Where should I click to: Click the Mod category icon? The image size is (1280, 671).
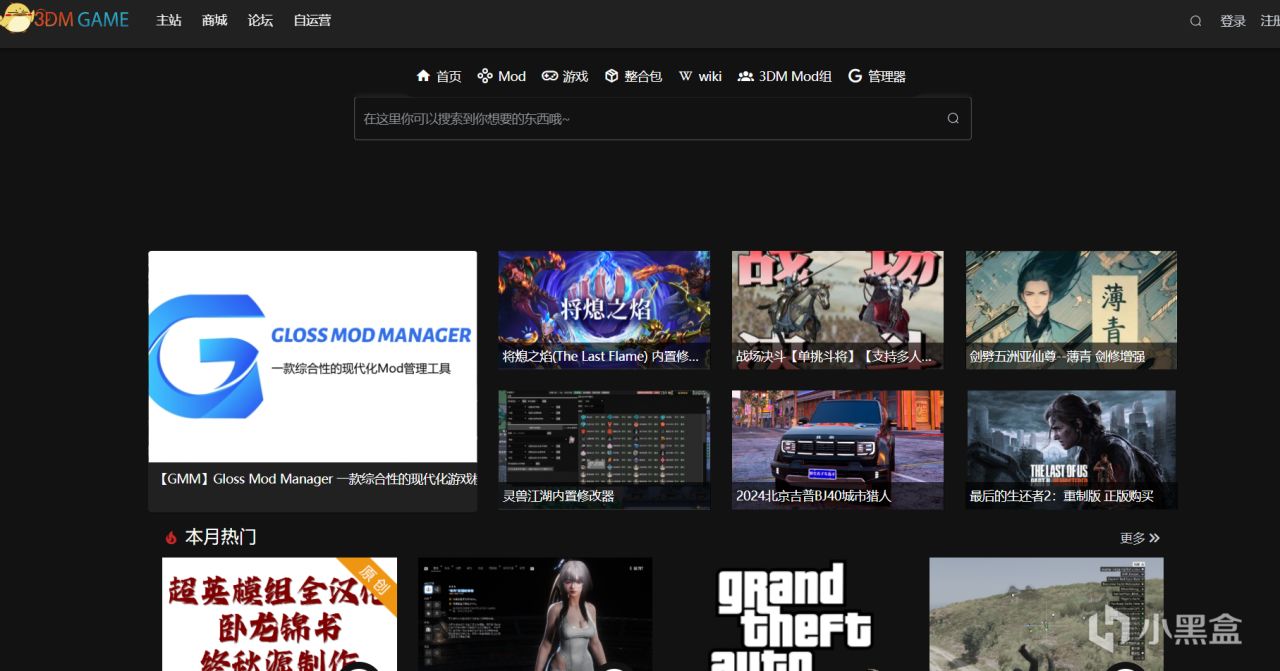pos(484,76)
